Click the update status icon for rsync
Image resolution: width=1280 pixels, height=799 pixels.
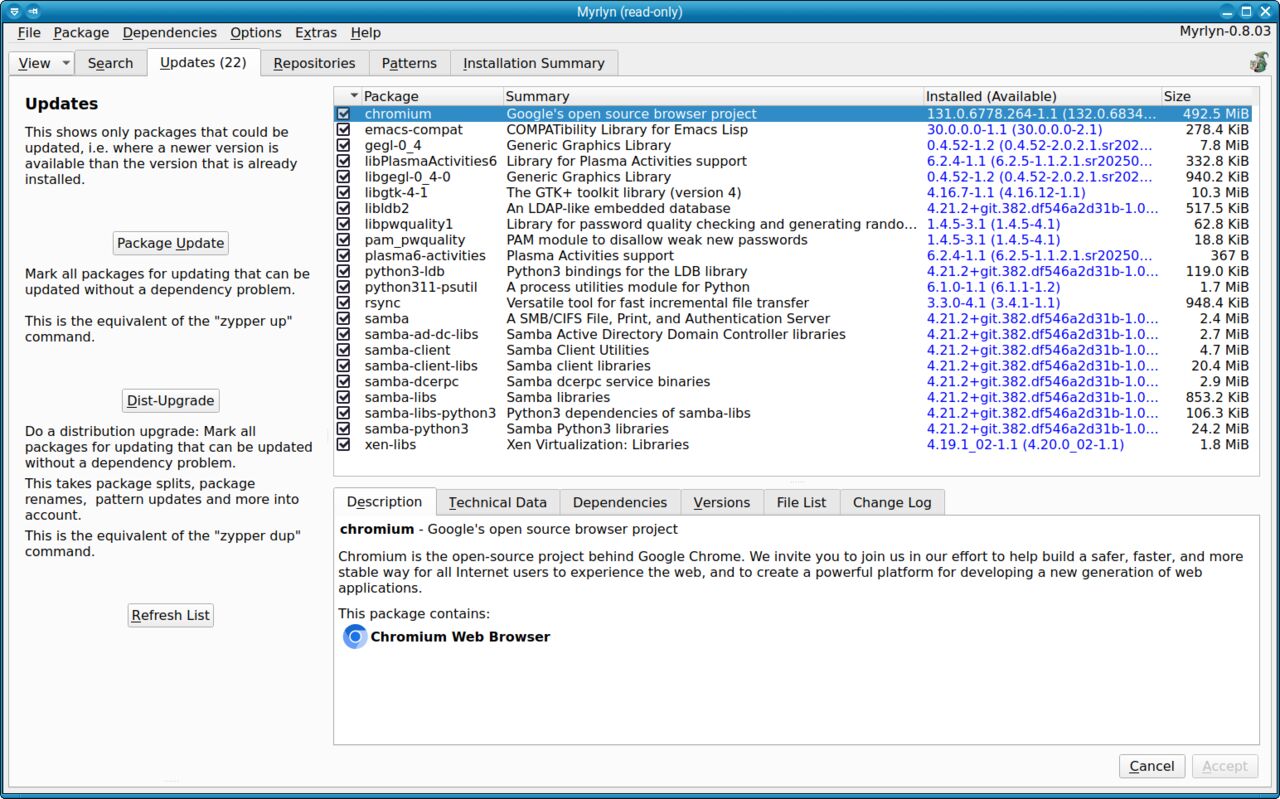pos(344,303)
